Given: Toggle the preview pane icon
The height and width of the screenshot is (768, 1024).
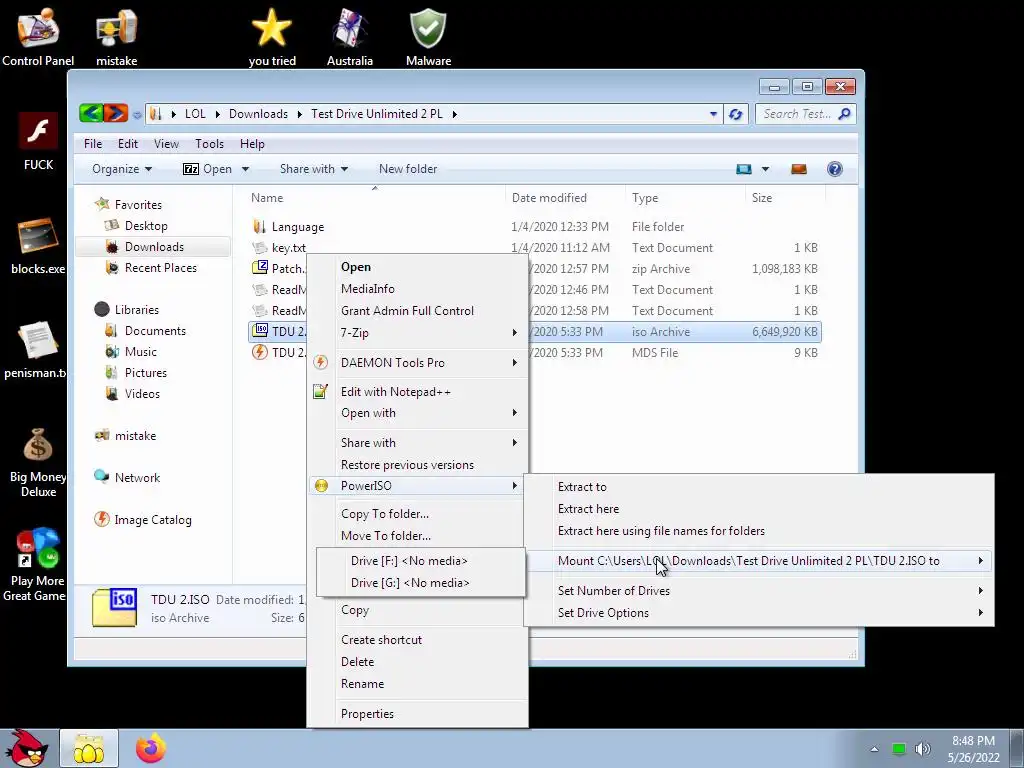Looking at the screenshot, I should point(799,169).
